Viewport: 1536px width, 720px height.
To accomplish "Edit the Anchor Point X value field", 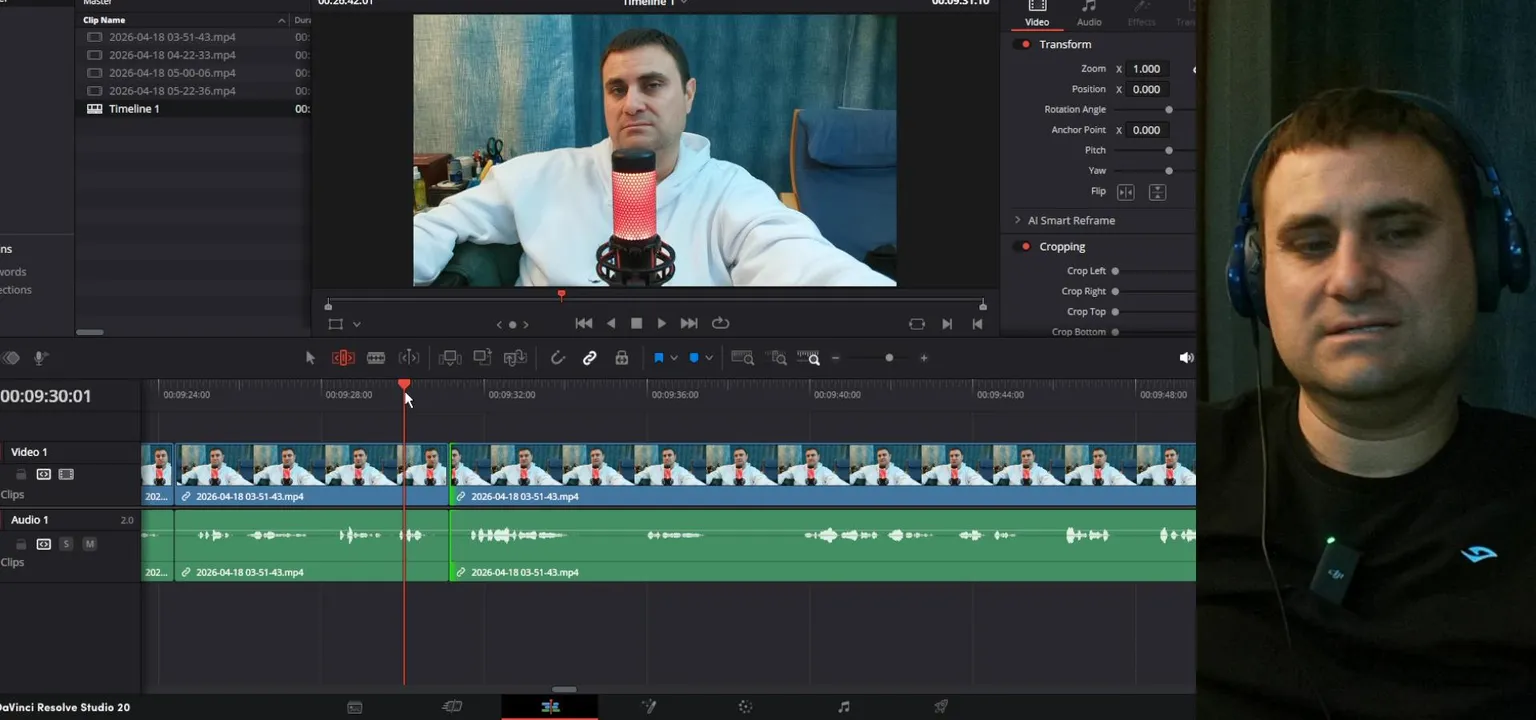I will click(x=1149, y=130).
